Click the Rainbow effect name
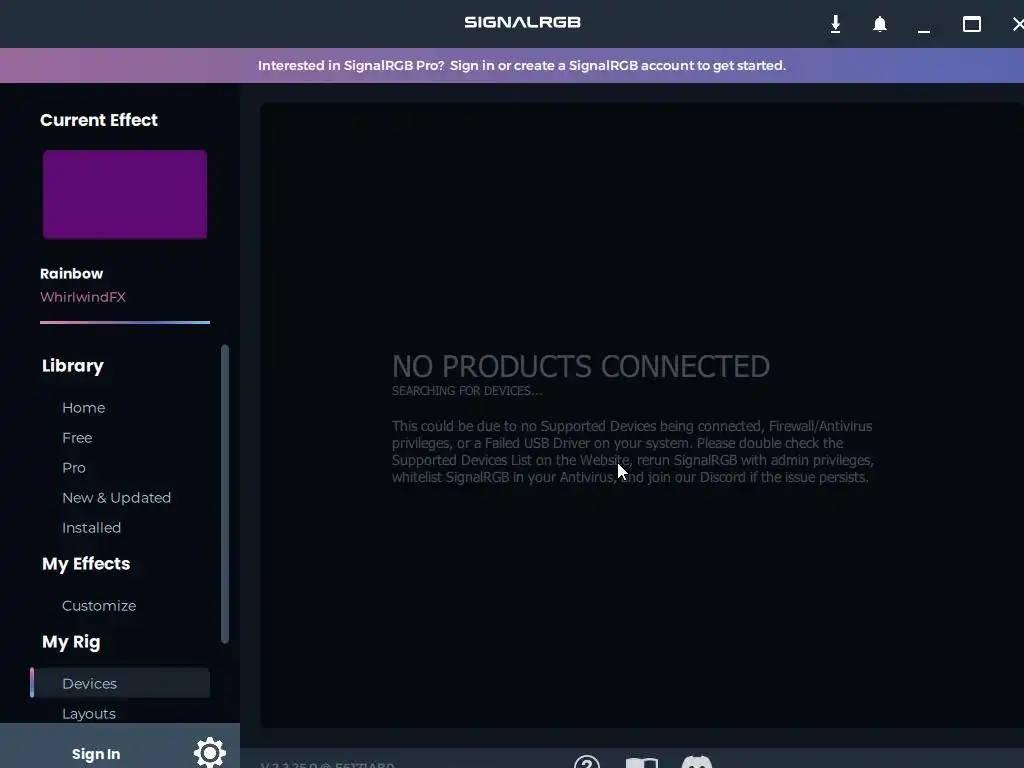Viewport: 1024px width, 768px height. 72,274
